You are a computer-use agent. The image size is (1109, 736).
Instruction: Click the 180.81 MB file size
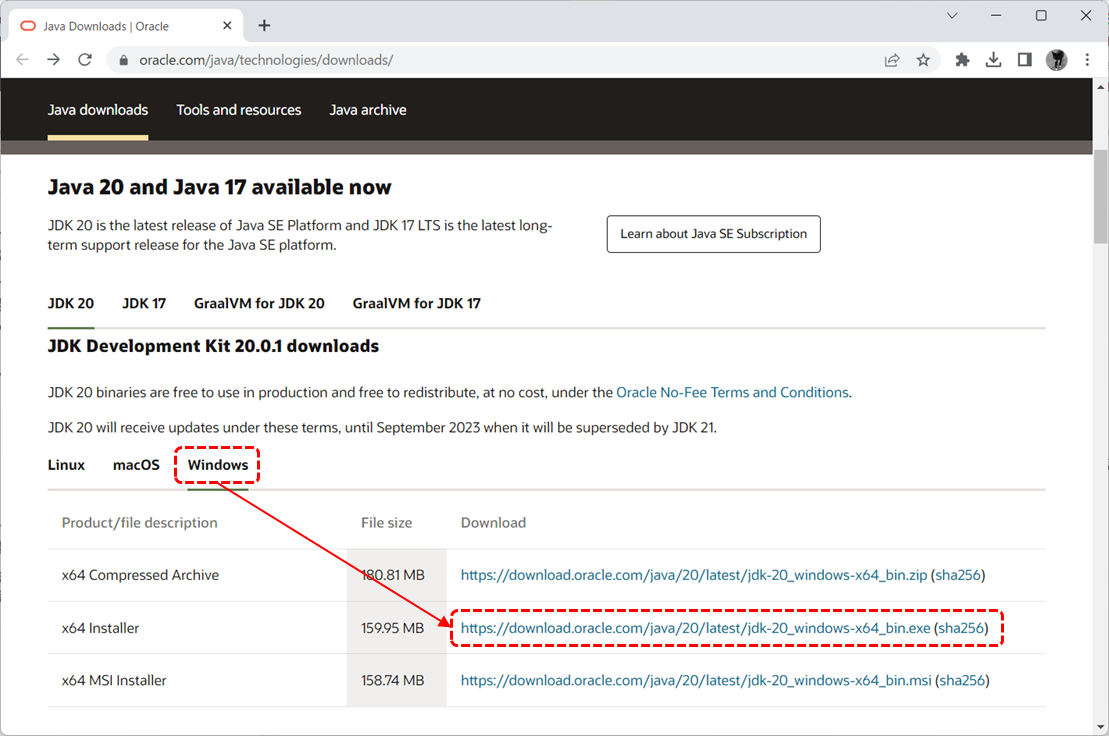click(393, 576)
